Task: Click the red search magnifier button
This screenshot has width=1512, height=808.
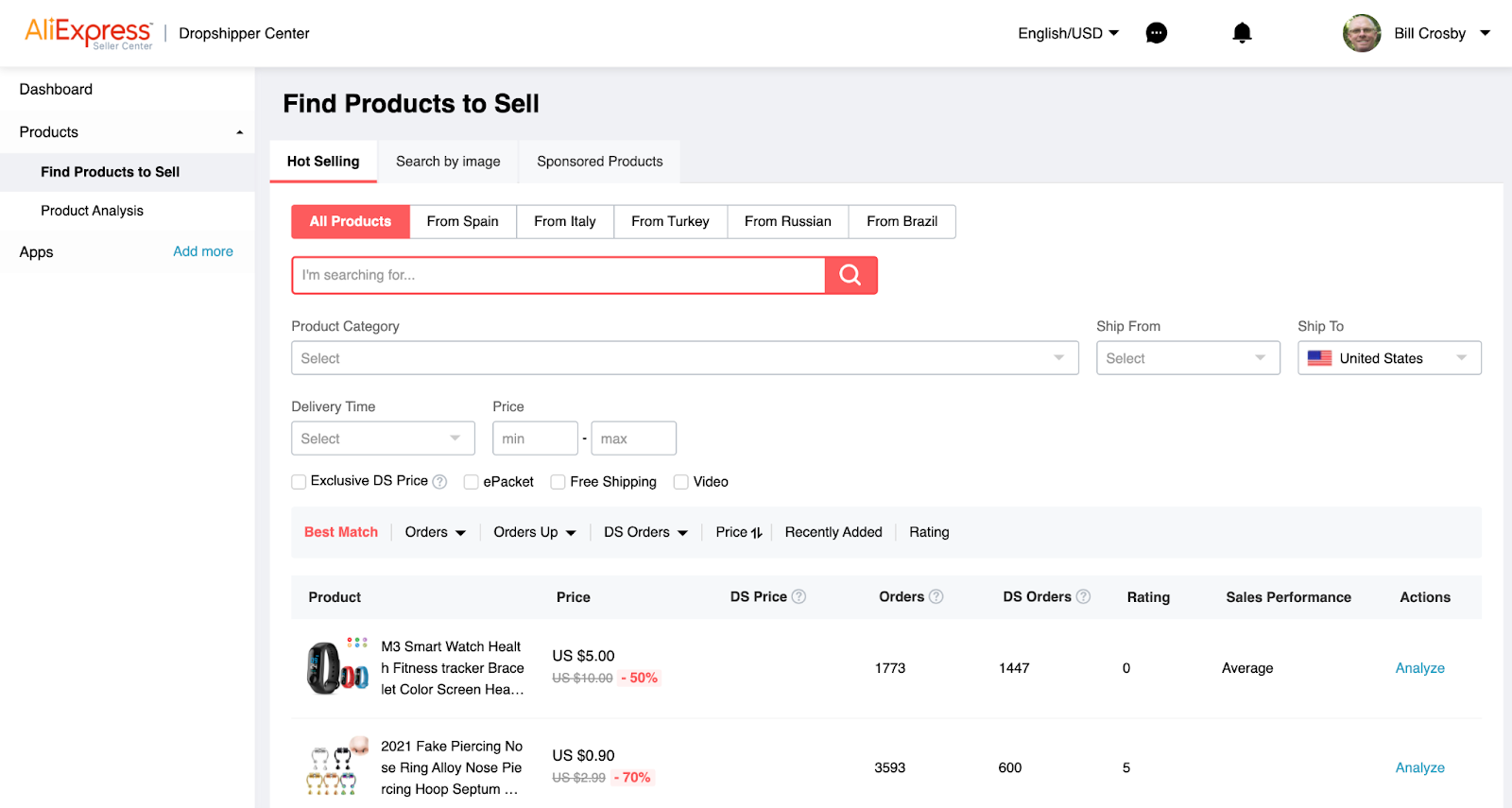Action: 850,275
